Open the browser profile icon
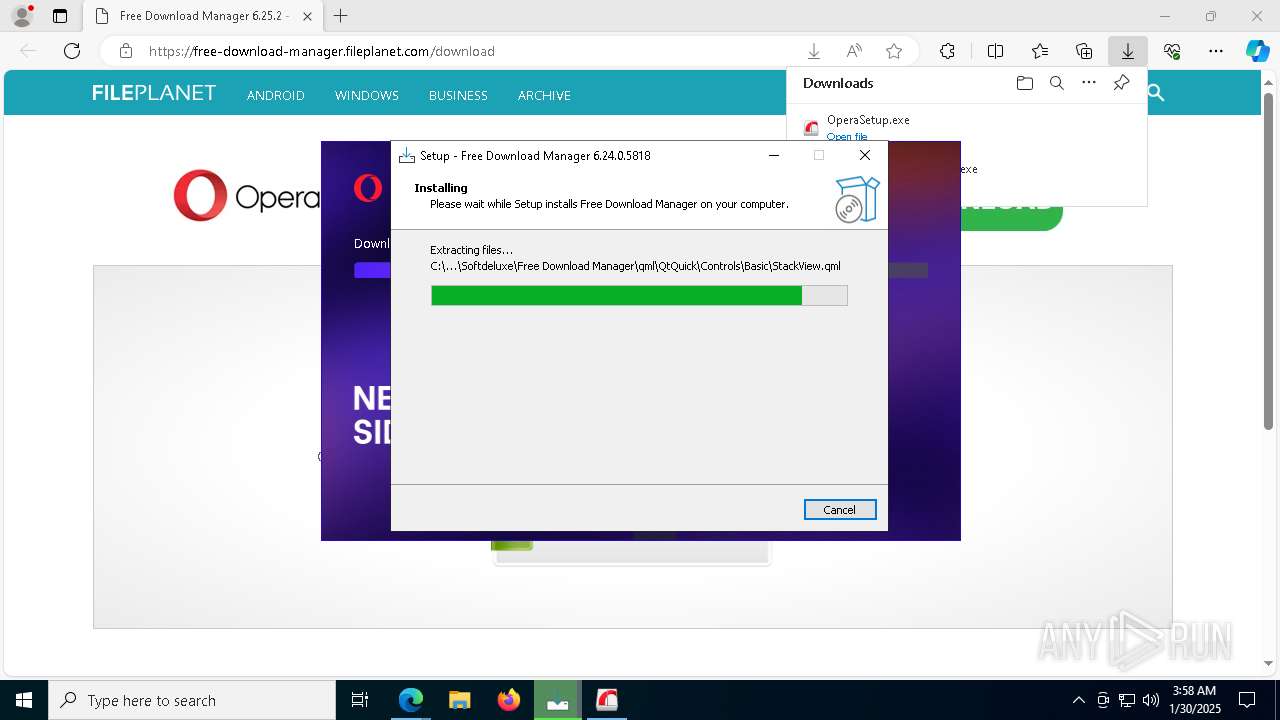This screenshot has width=1280, height=720. pyautogui.click(x=22, y=16)
